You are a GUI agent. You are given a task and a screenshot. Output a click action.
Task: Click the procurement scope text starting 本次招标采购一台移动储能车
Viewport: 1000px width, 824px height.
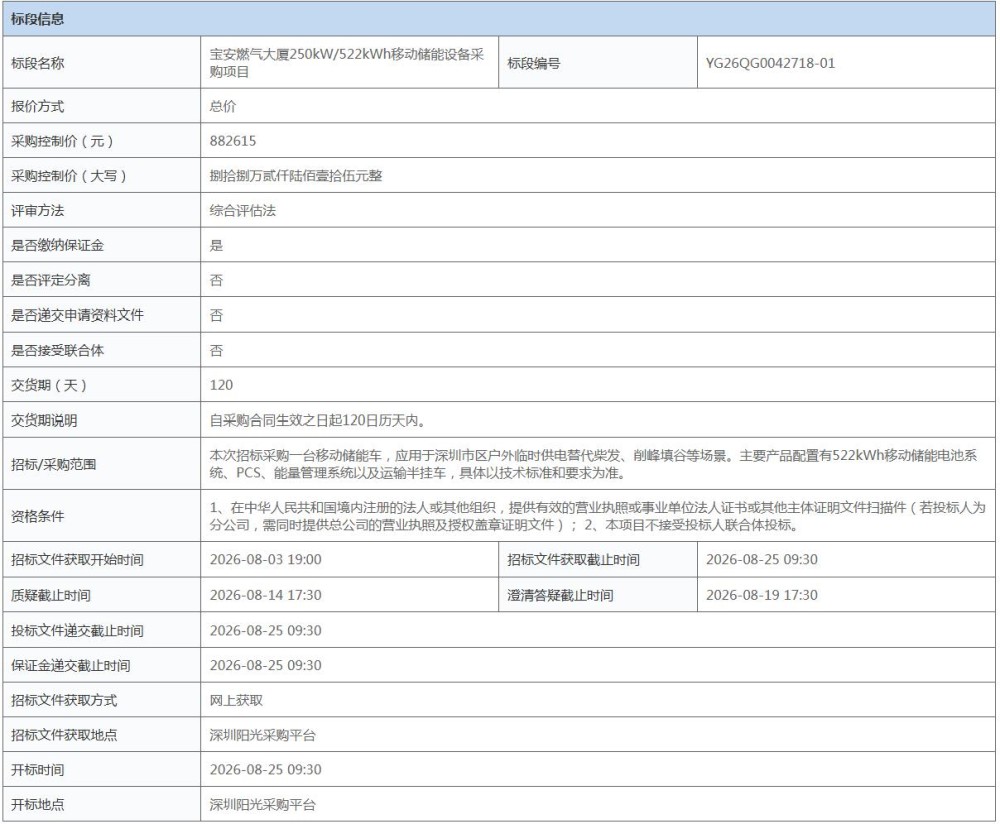(x=593, y=464)
